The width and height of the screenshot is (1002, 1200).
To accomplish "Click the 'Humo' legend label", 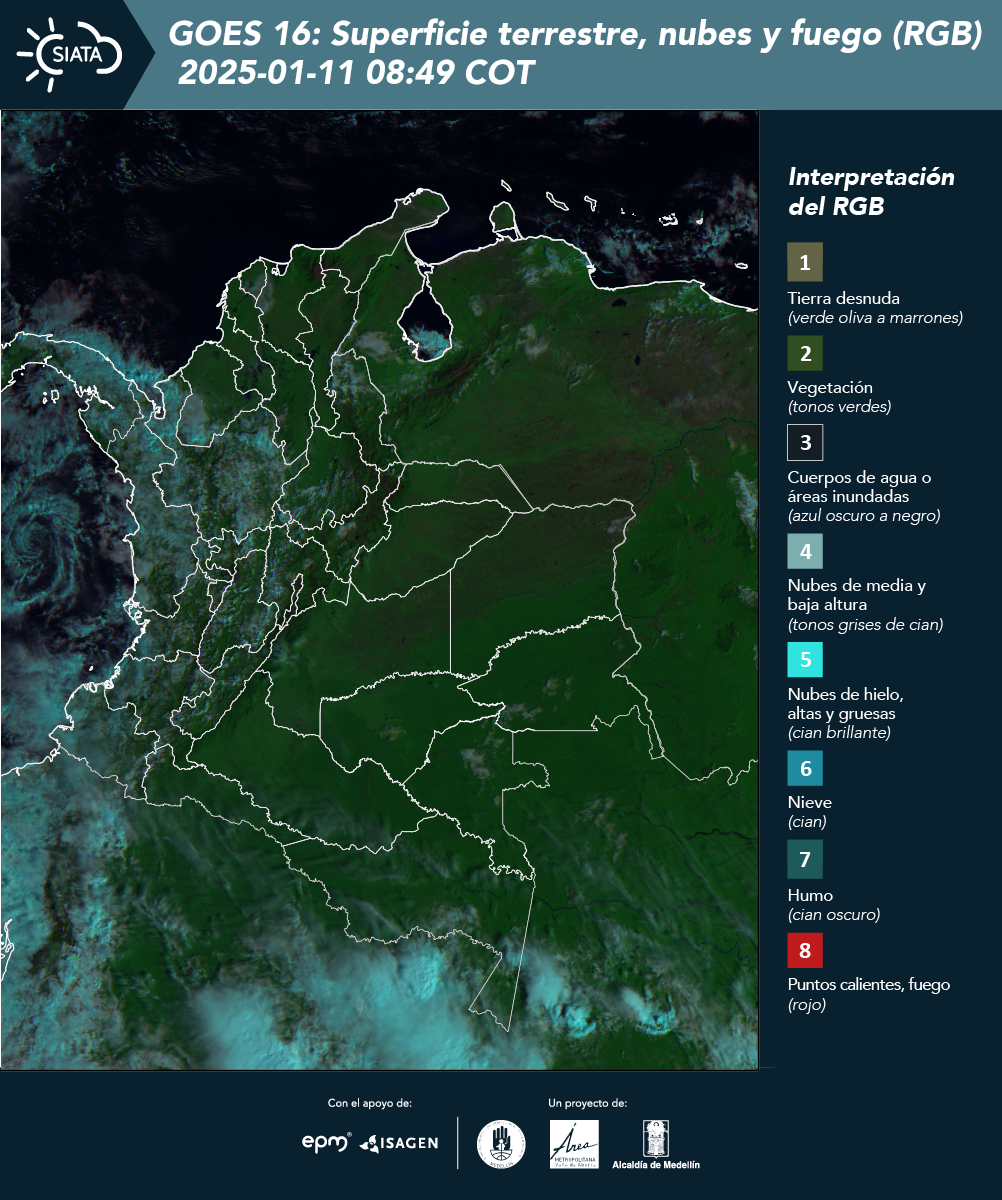I will click(x=810, y=895).
